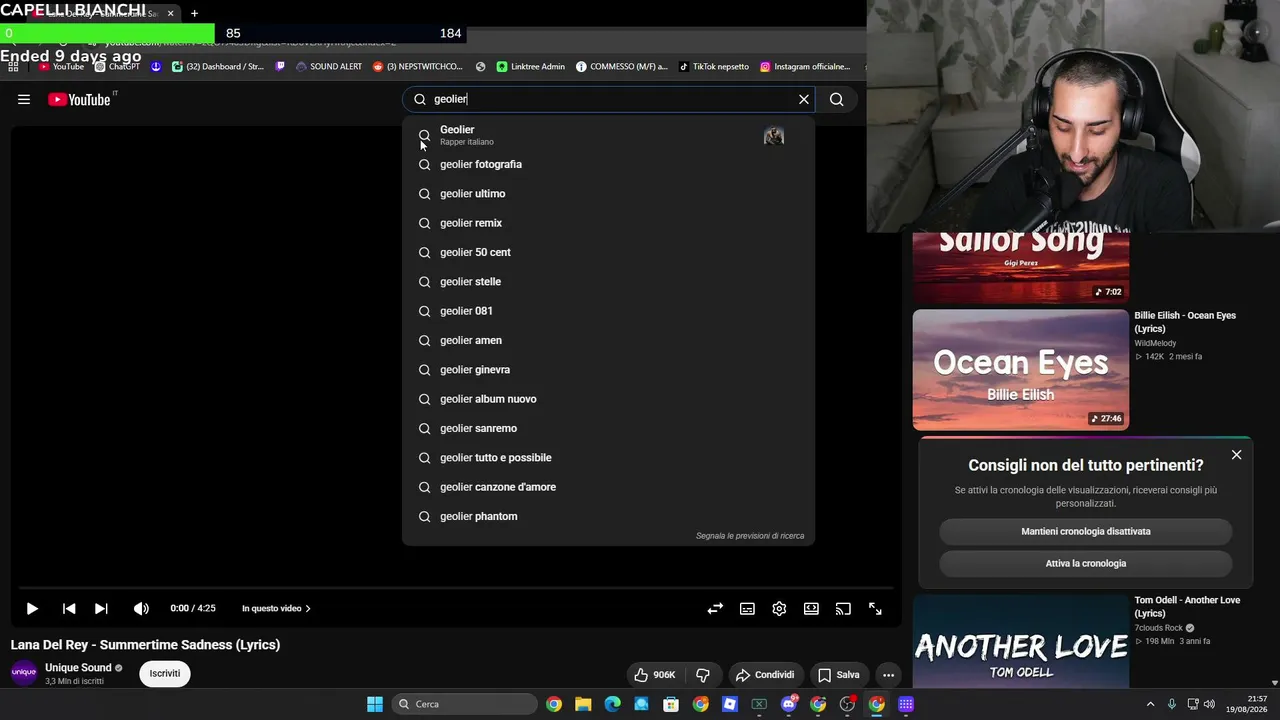
Task: Open Billie Eilish - Ocean Eyes (Lyrics) title
Action: point(1185,322)
